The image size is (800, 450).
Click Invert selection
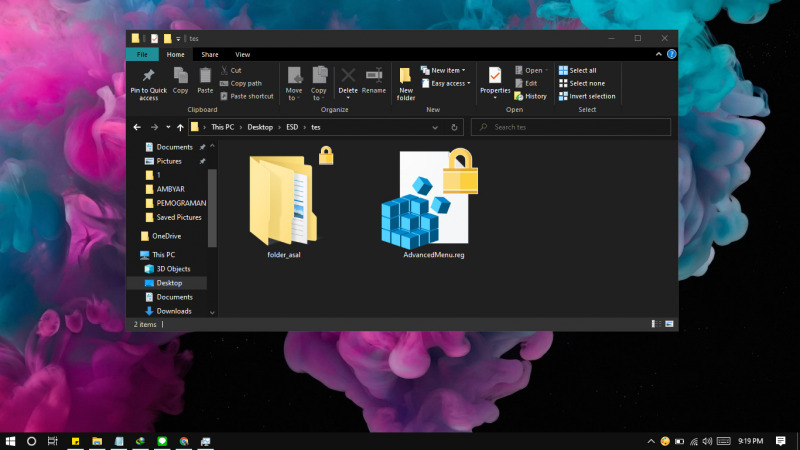click(587, 96)
